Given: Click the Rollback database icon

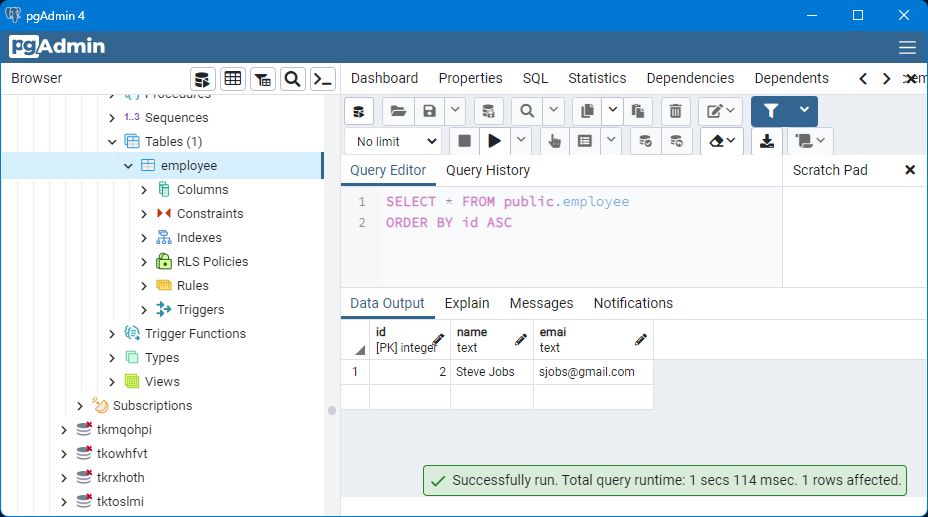Looking at the screenshot, I should (676, 141).
